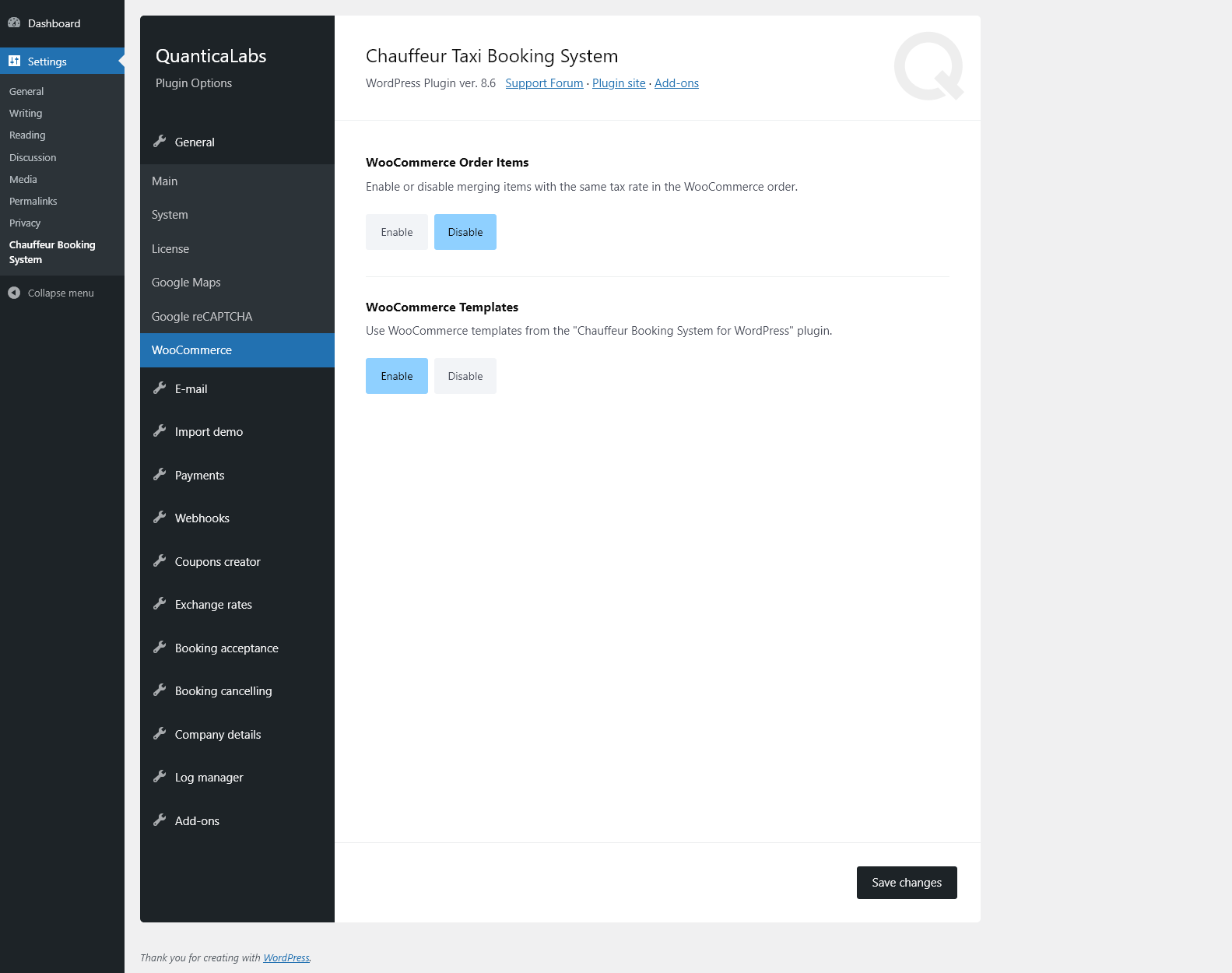Disable WooCommerce Order Items merging
Screen dimensions: 1232x973
tap(465, 232)
